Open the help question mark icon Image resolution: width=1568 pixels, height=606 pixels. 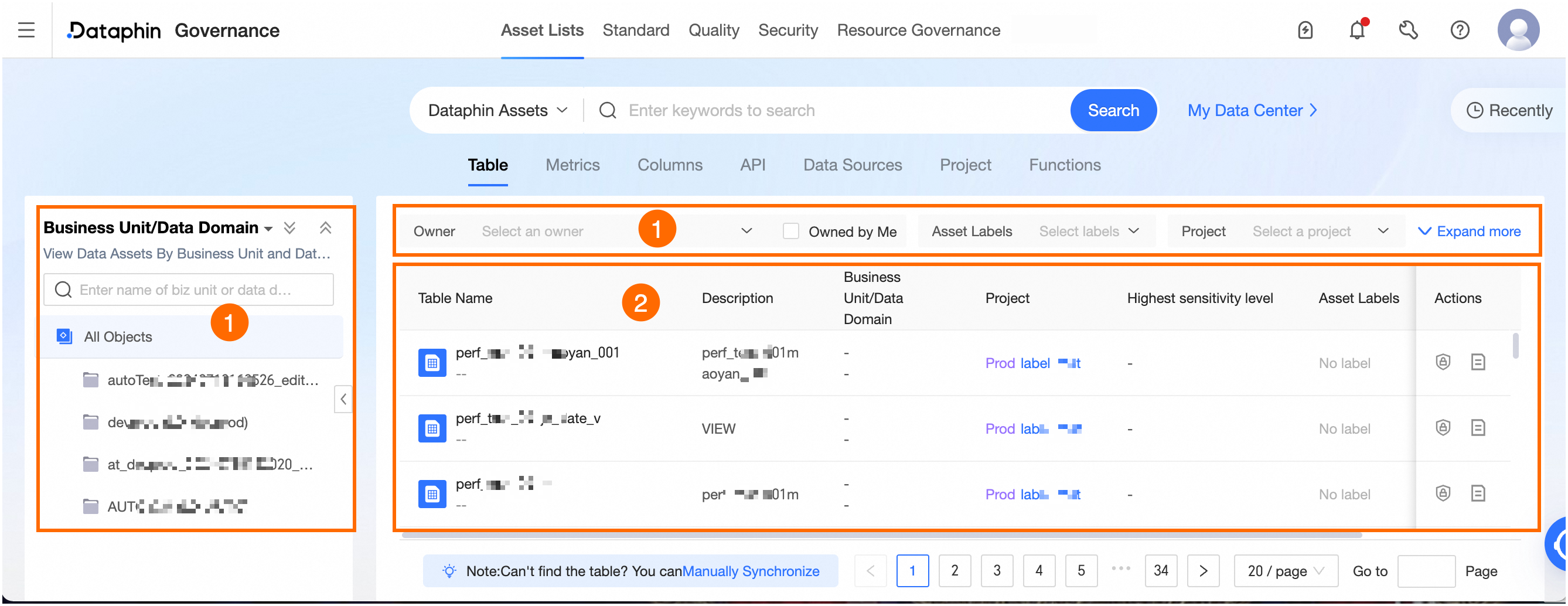[x=1460, y=30]
